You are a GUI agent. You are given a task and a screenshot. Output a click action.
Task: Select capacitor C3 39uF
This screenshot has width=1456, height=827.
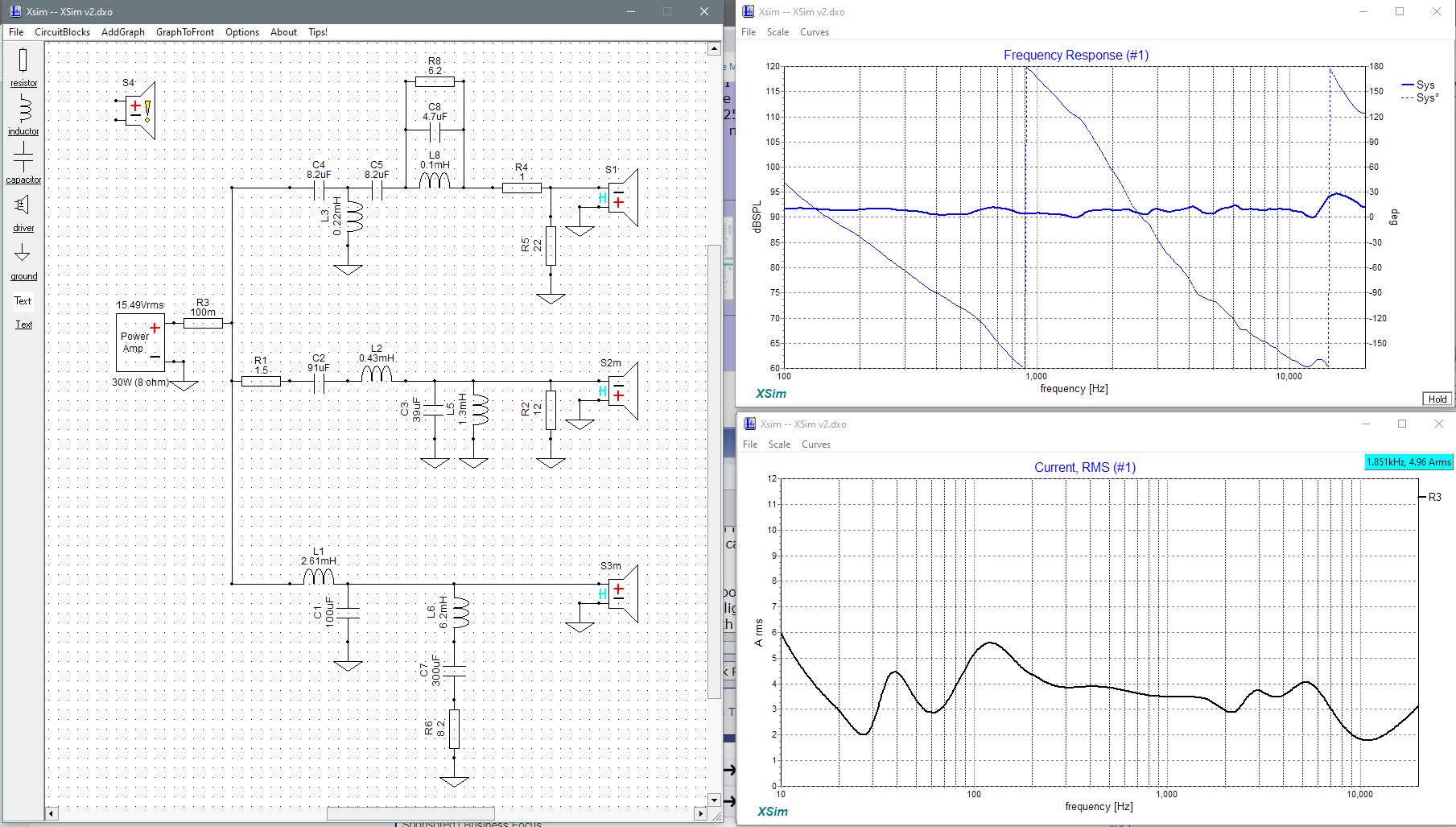[x=435, y=410]
